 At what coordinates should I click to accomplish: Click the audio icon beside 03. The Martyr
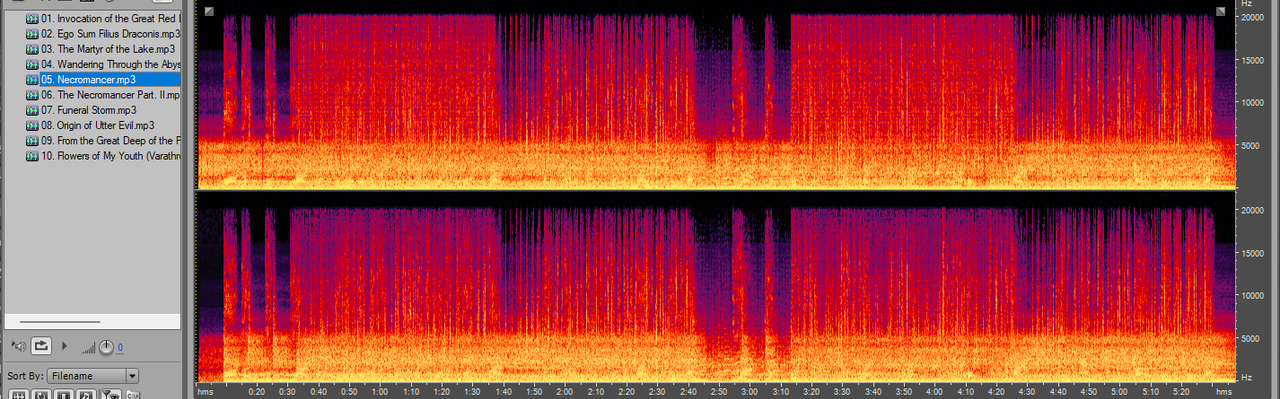(32, 49)
